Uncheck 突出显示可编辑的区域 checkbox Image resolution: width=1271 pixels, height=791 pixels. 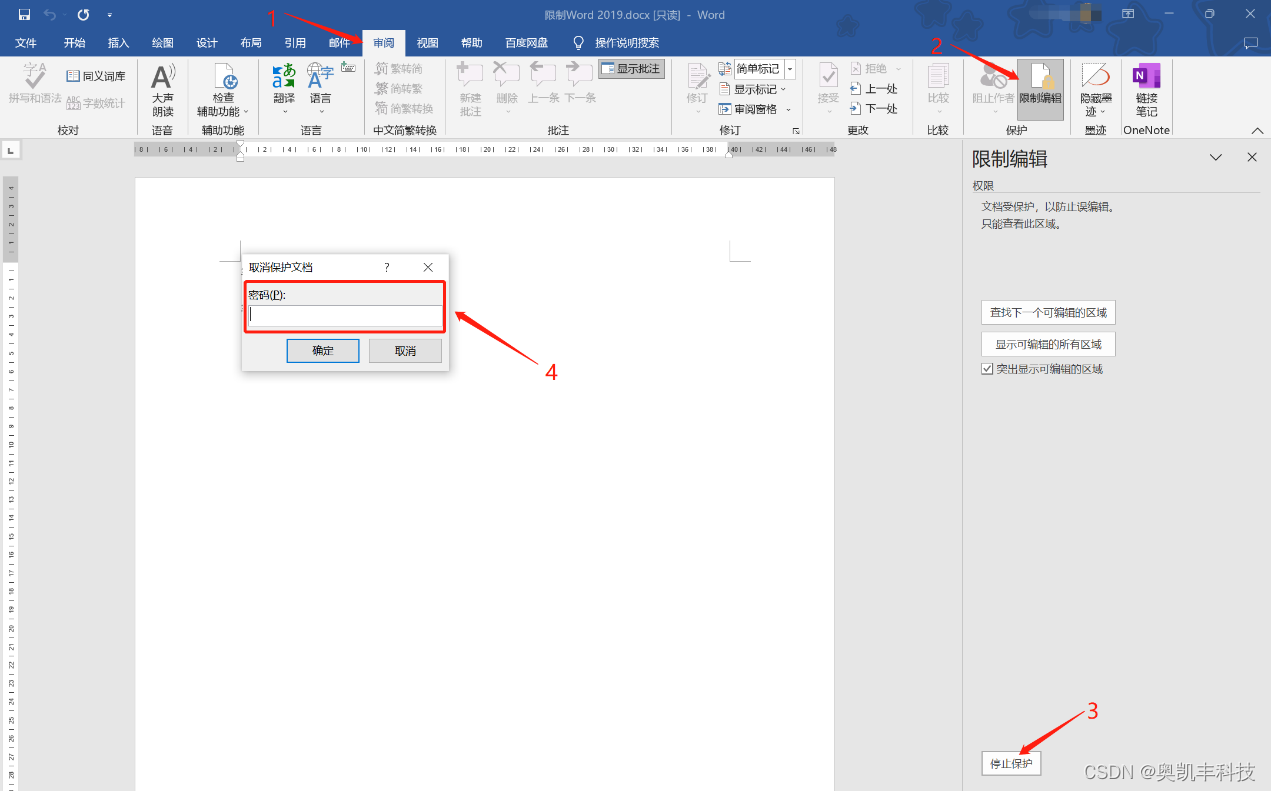point(988,369)
